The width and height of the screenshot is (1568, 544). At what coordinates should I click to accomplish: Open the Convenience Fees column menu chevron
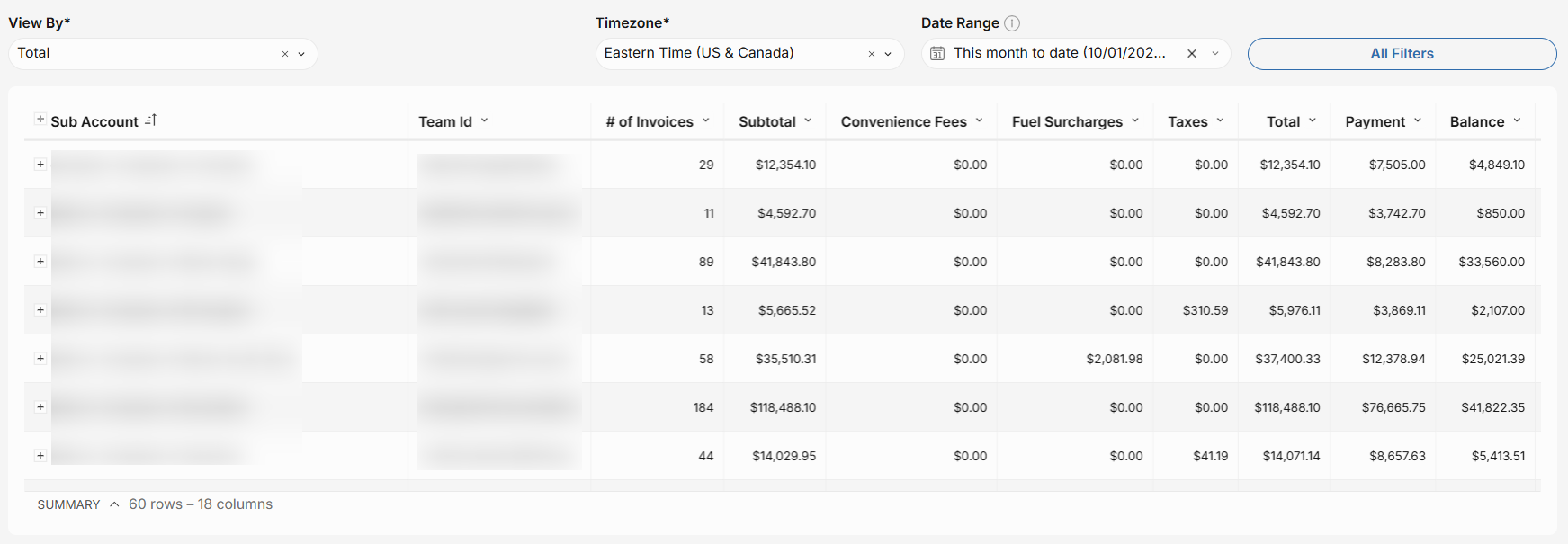[x=979, y=120]
